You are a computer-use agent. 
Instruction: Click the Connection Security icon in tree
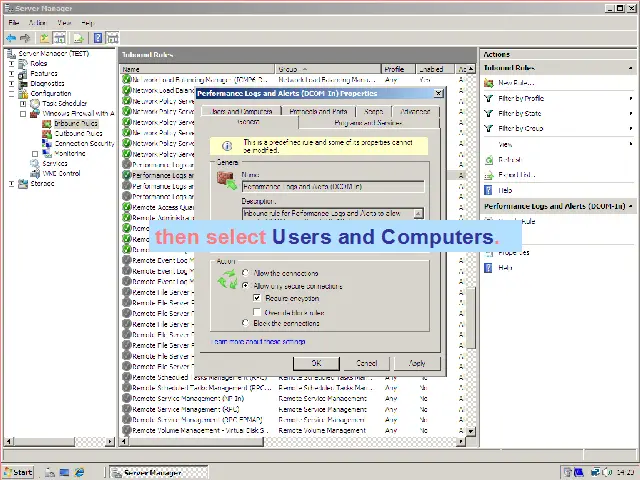[x=47, y=143]
